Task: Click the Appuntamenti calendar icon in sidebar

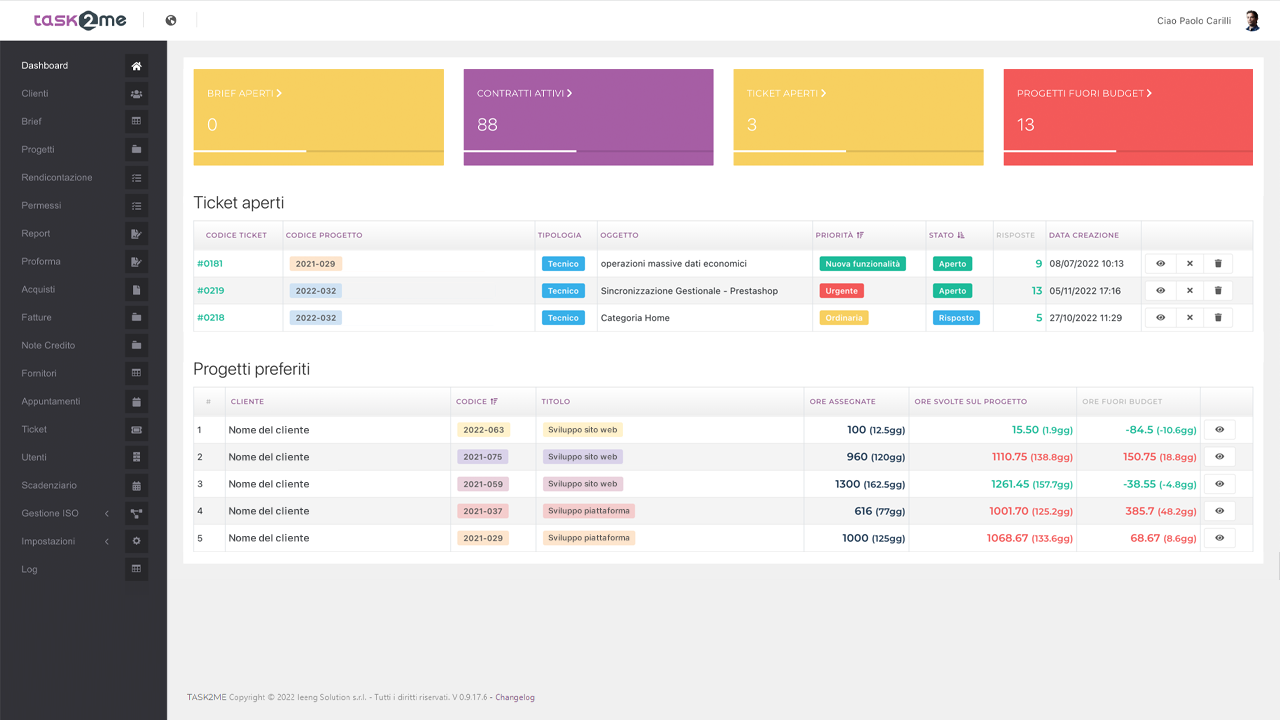Action: (x=137, y=402)
